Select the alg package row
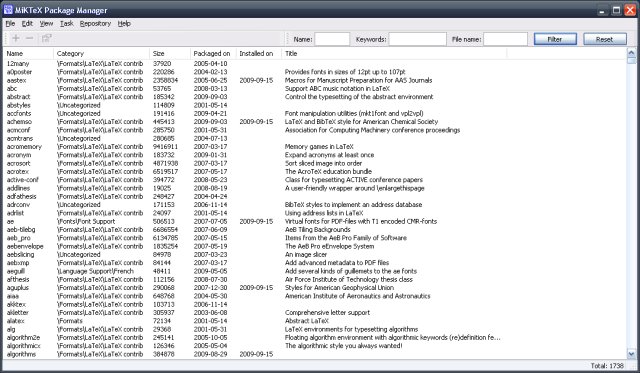This screenshot has width=640, height=373. [x=315, y=329]
